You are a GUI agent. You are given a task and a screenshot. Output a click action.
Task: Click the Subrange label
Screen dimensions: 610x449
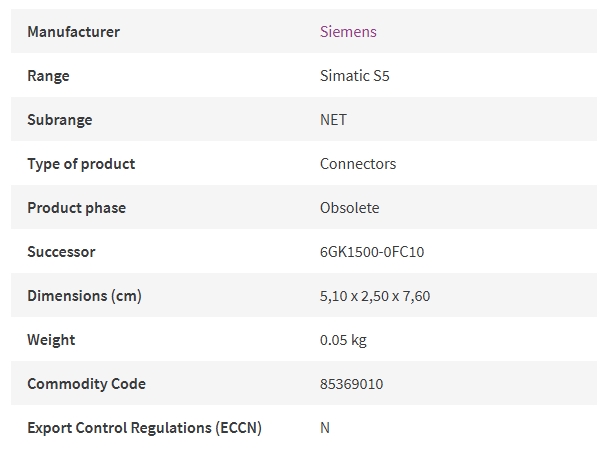60,119
